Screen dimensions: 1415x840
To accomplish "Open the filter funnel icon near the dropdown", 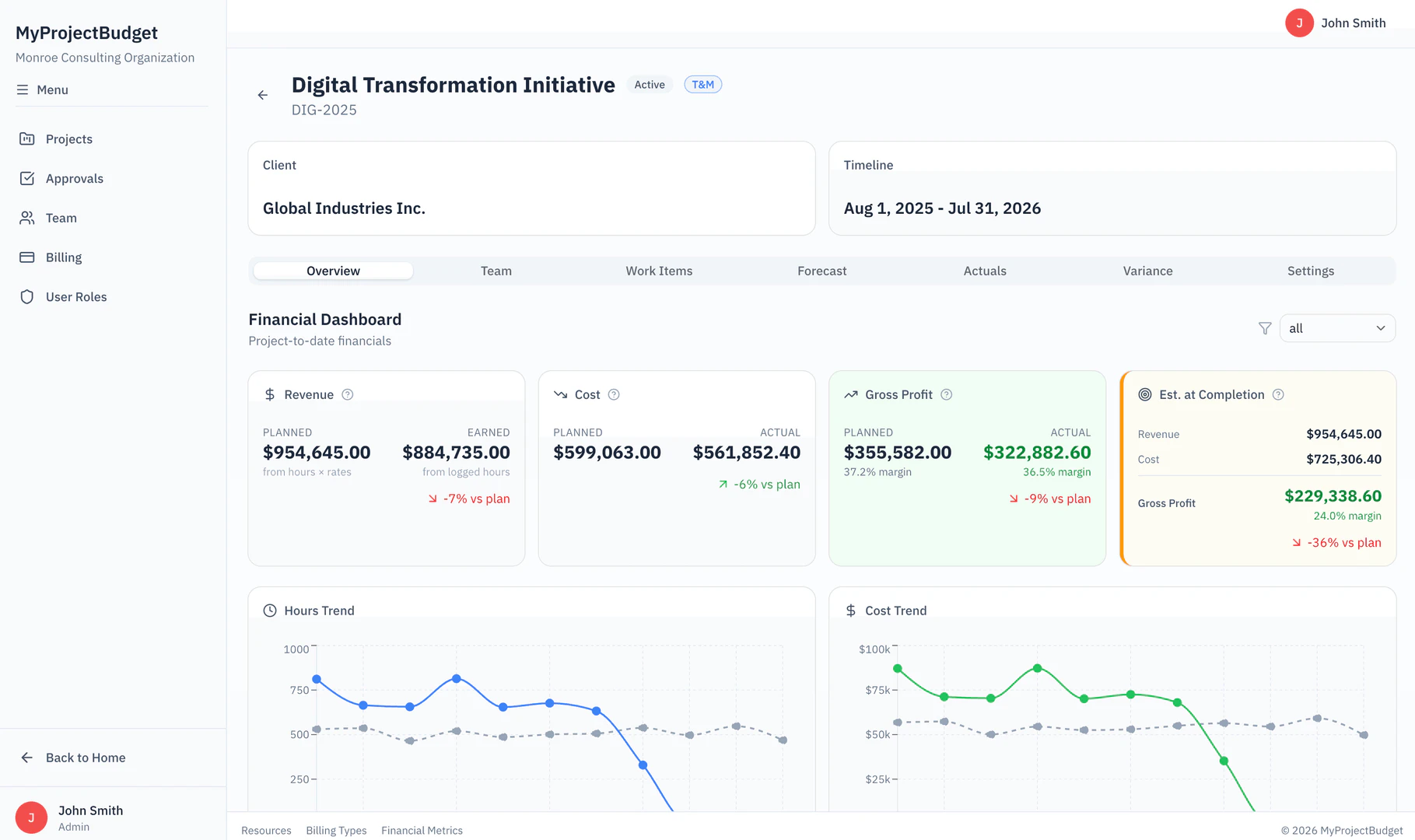I will pos(1264,327).
